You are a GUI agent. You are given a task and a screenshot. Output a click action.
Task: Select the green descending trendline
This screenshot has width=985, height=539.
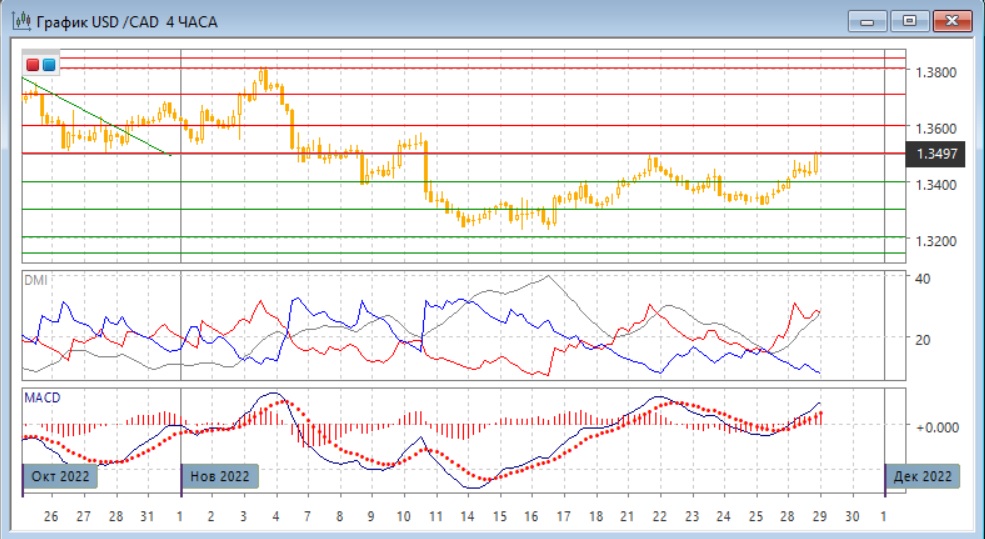95,115
